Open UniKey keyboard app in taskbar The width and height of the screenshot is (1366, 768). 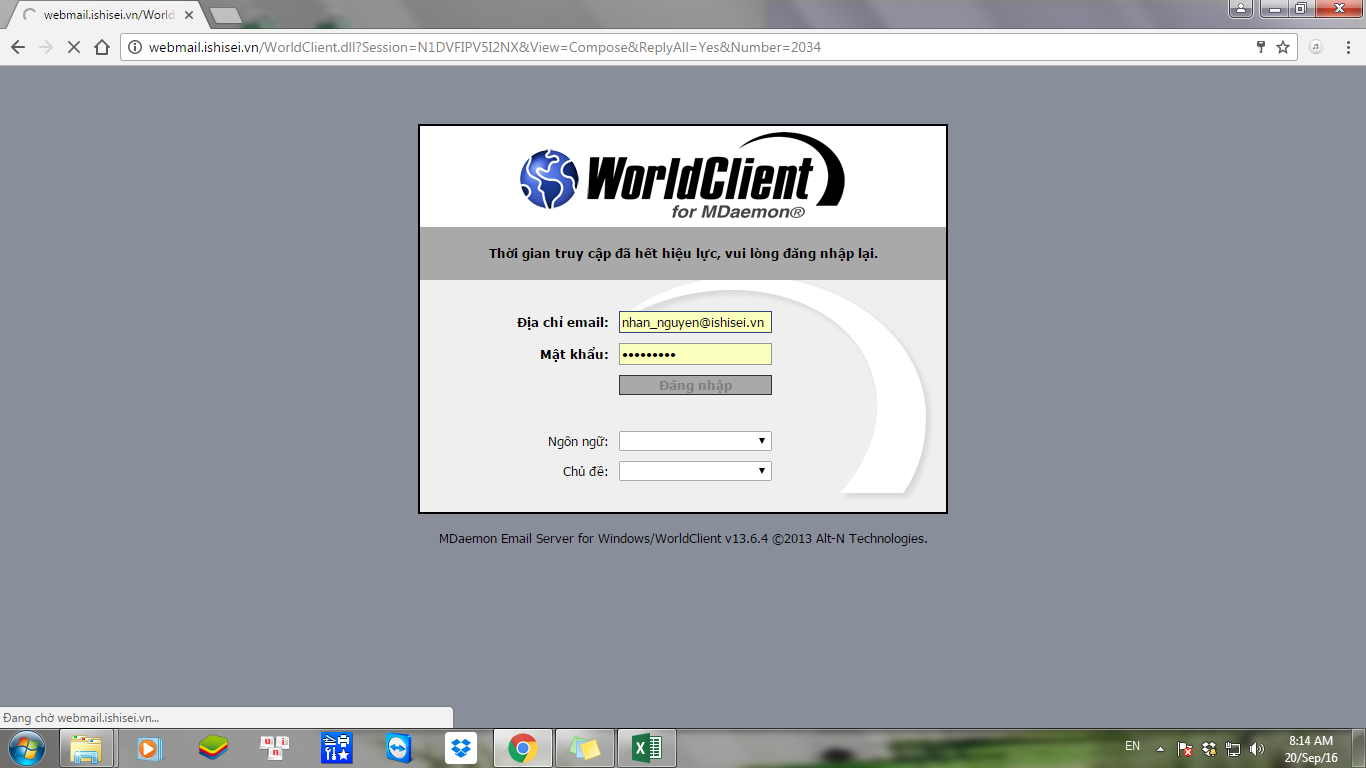pos(275,748)
